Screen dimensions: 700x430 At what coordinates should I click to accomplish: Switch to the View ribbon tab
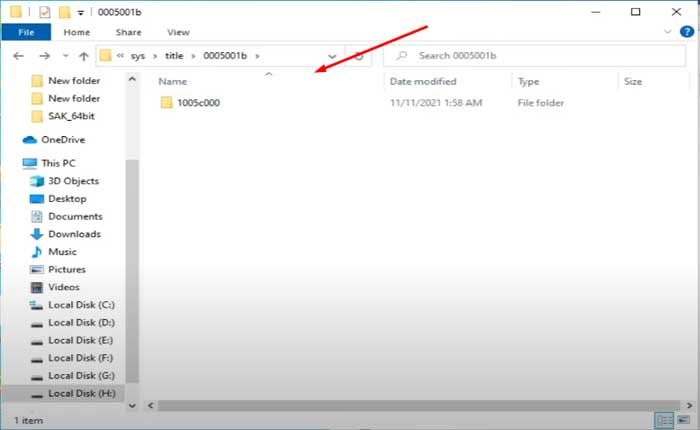click(178, 32)
